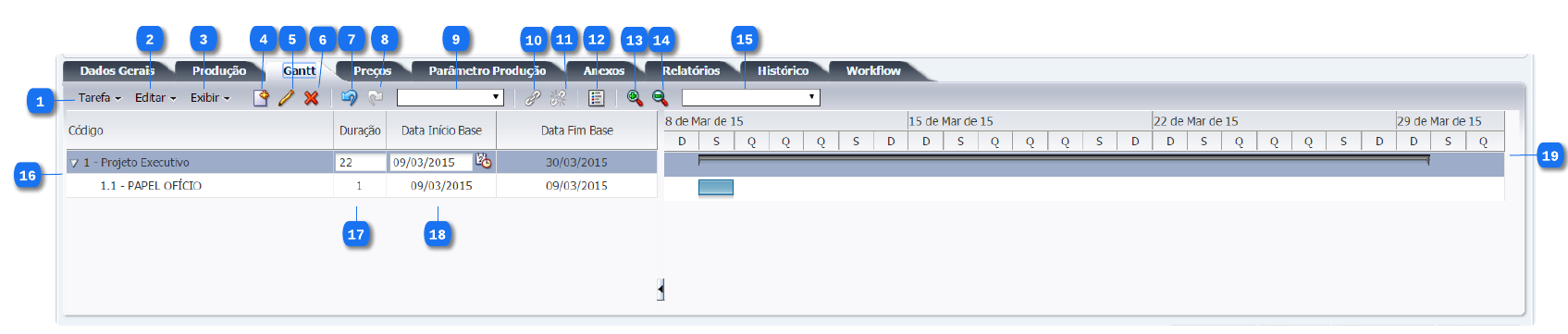Open the Editar dropdown menu
Viewport: 1568px width, 334px height.
[155, 97]
